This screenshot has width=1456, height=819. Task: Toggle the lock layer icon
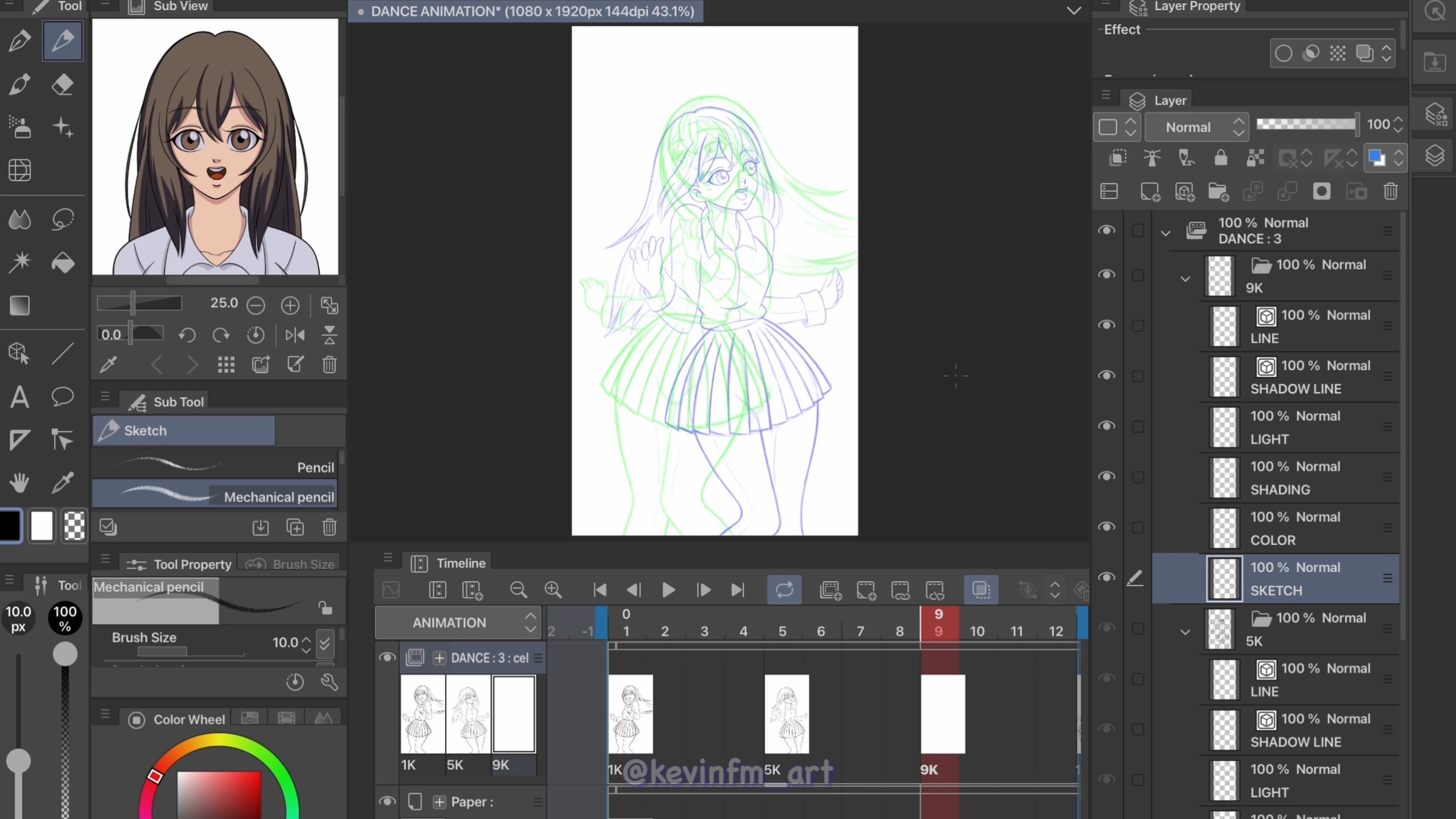(x=1221, y=158)
